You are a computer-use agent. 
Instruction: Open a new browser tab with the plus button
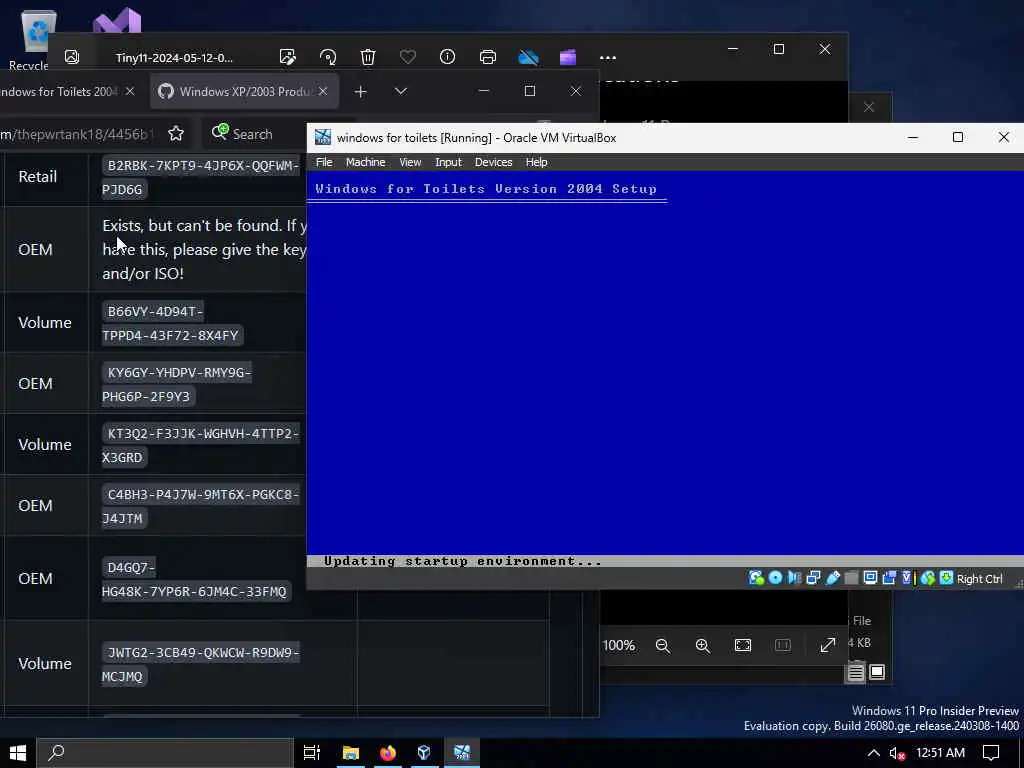[360, 92]
